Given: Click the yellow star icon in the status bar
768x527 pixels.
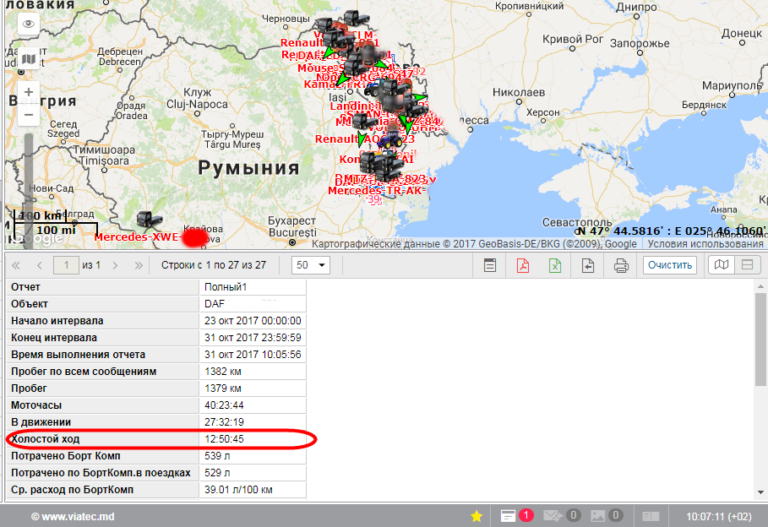Looking at the screenshot, I should (x=477, y=516).
